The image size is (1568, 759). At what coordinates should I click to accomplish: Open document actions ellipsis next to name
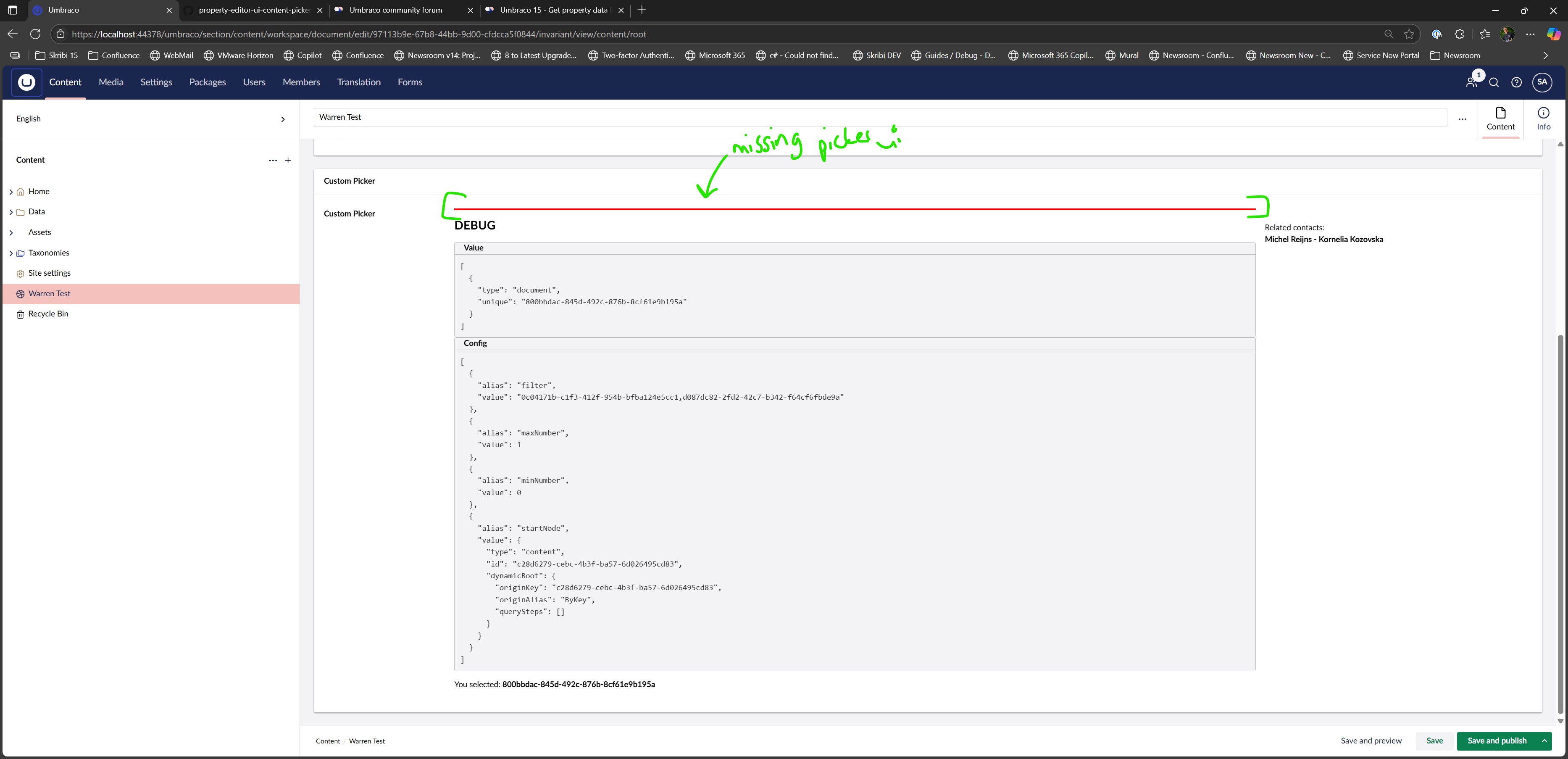[x=1462, y=119]
